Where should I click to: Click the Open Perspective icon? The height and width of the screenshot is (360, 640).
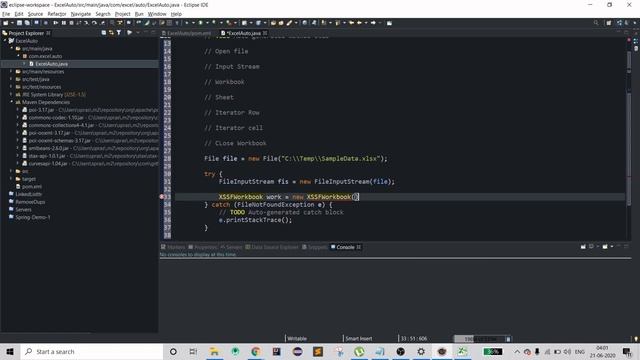609,23
